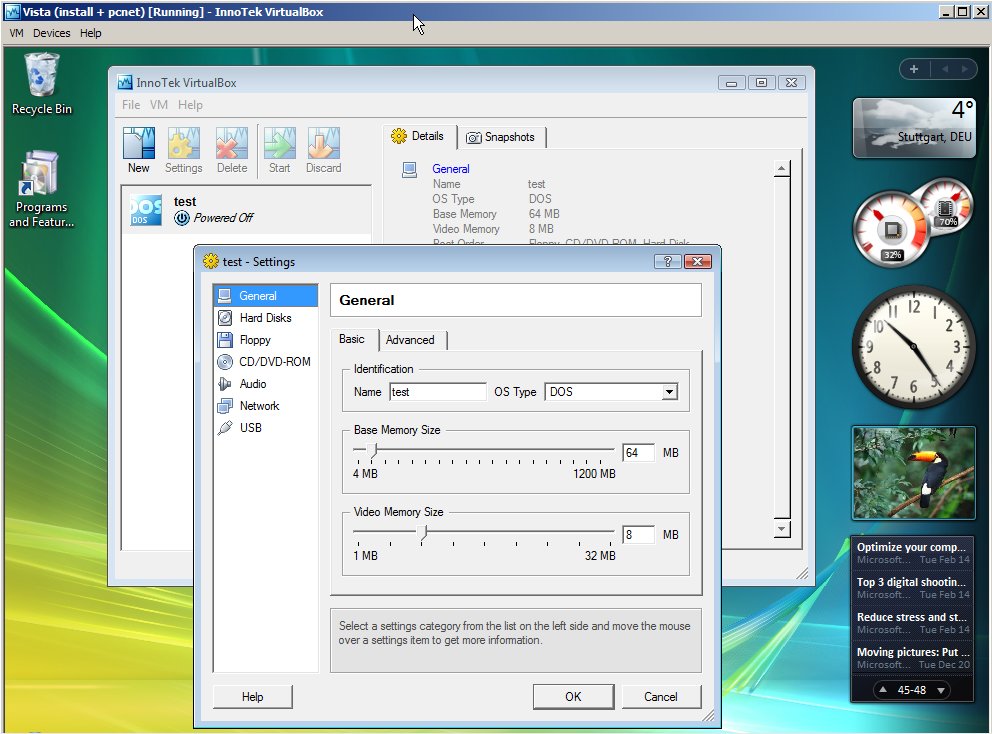This screenshot has height=734, width=992.
Task: Click the Base Memory MB value field
Action: point(638,452)
